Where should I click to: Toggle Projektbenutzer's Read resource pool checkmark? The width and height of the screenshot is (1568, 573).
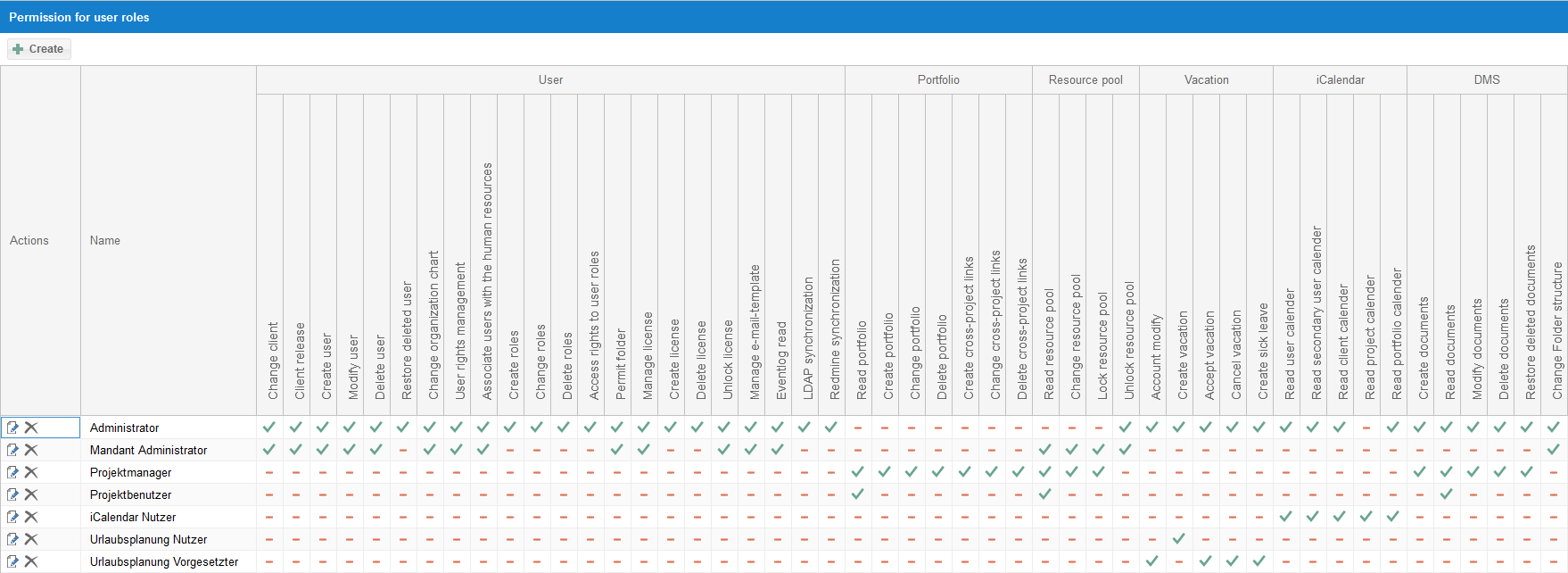(1045, 494)
